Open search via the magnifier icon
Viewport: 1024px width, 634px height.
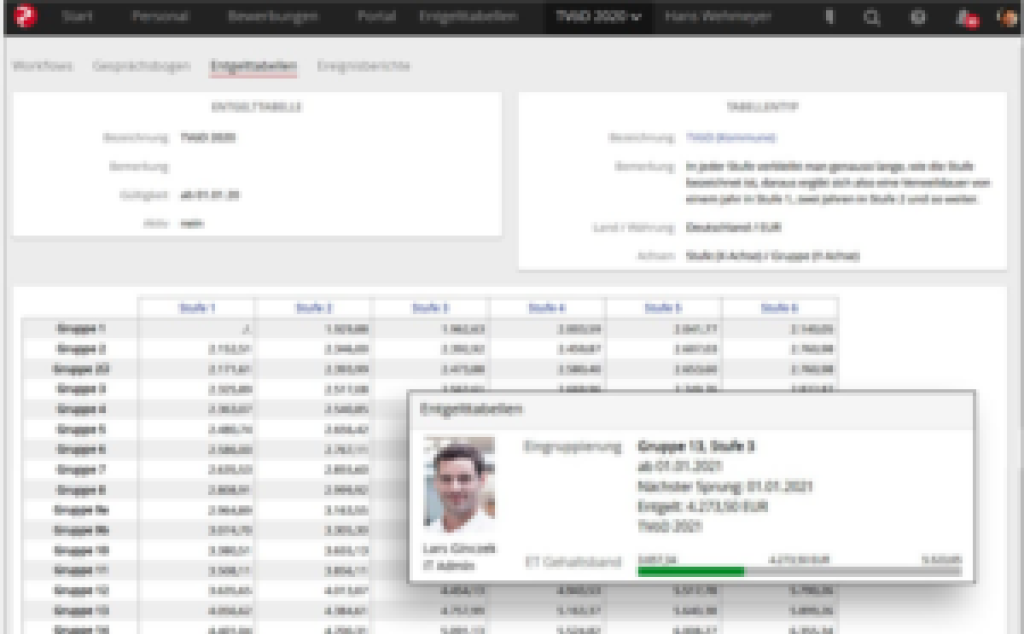(872, 18)
